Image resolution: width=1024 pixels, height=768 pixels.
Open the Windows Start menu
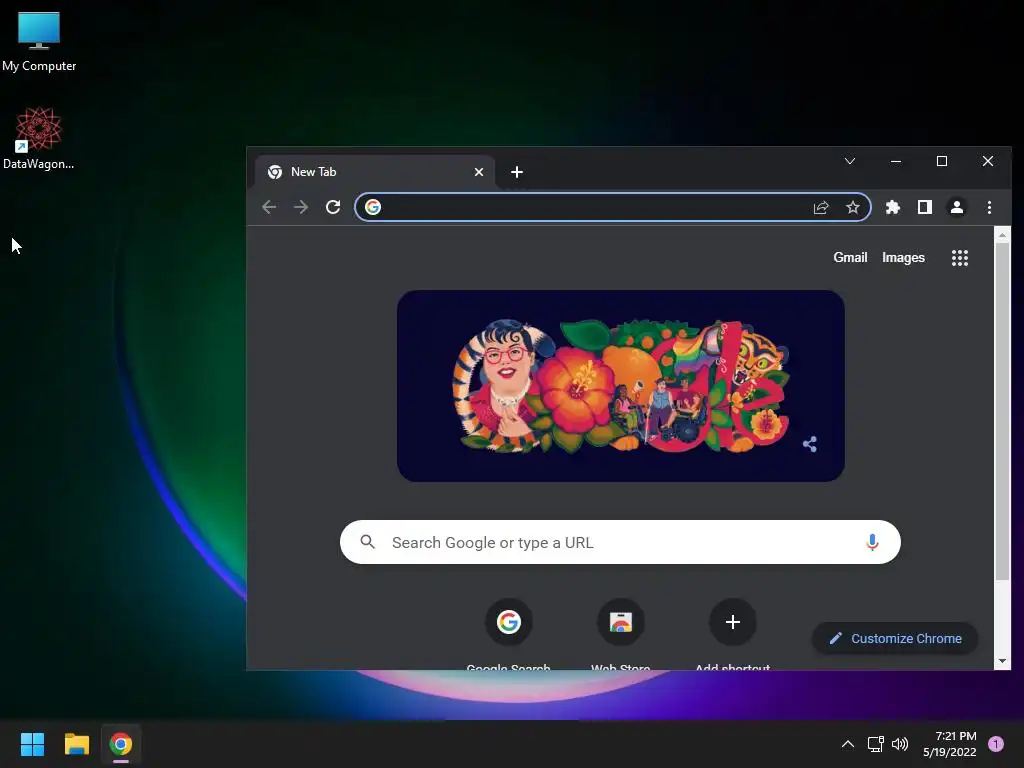click(32, 744)
